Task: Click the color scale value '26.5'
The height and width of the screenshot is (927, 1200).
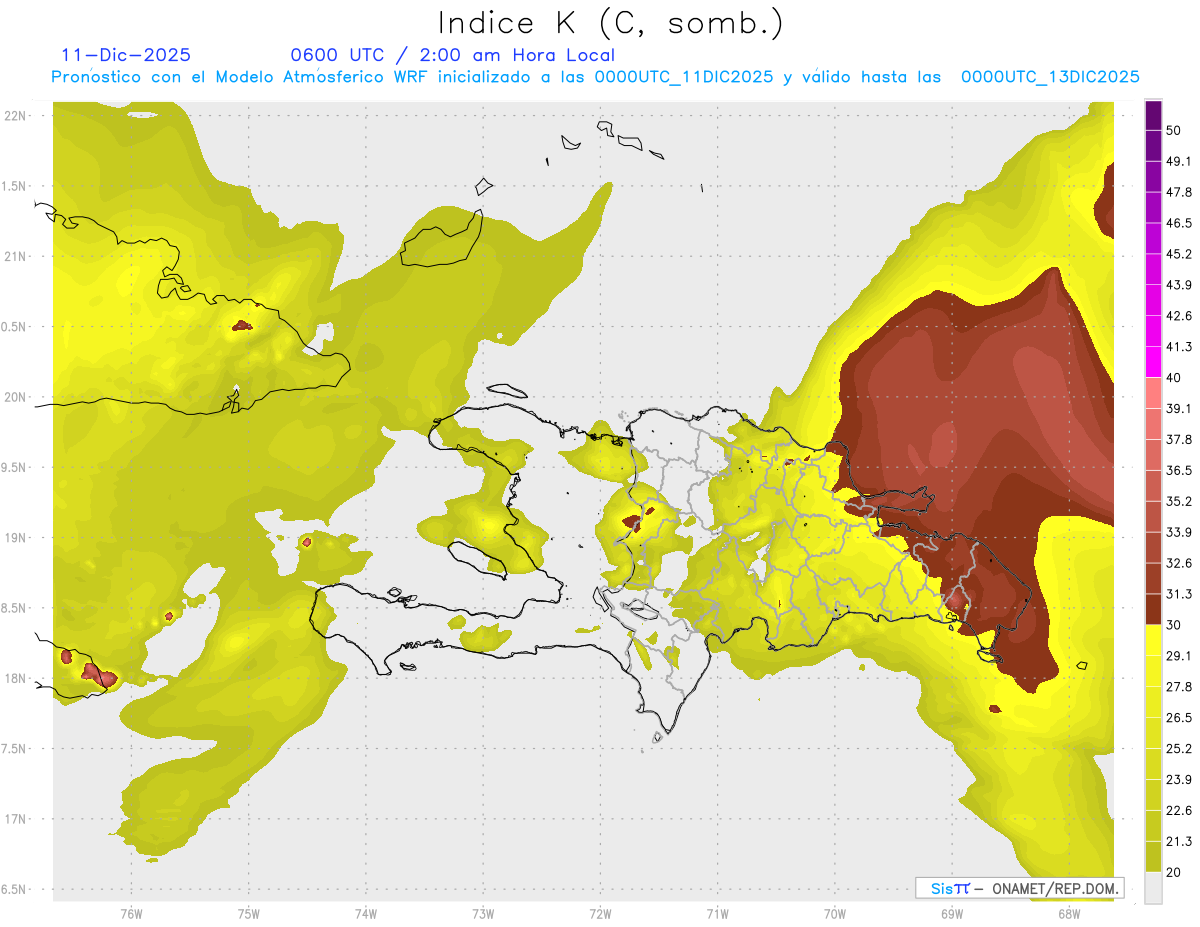Action: [x=1179, y=718]
